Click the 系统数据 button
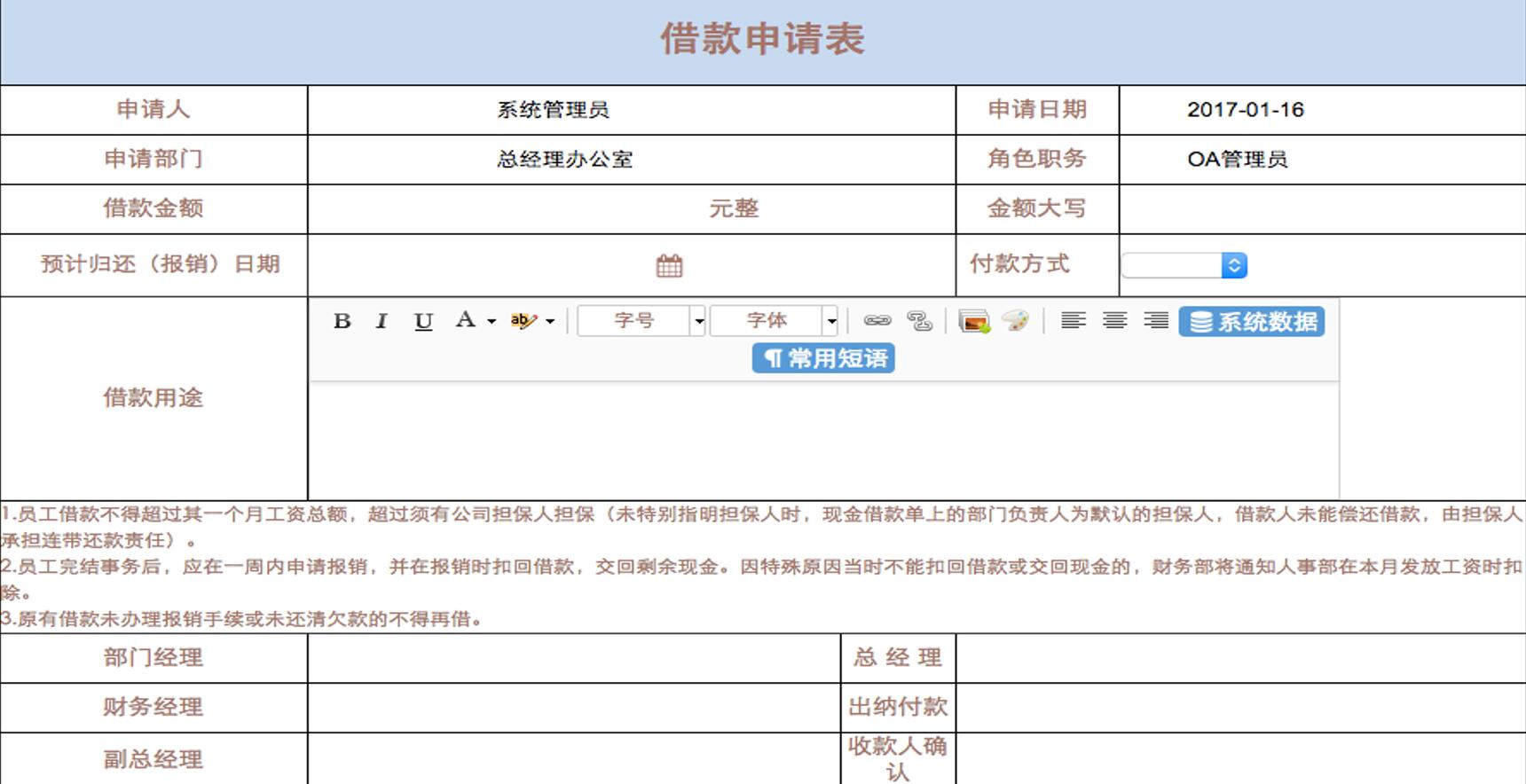The height and width of the screenshot is (784, 1526). pyautogui.click(x=1252, y=321)
